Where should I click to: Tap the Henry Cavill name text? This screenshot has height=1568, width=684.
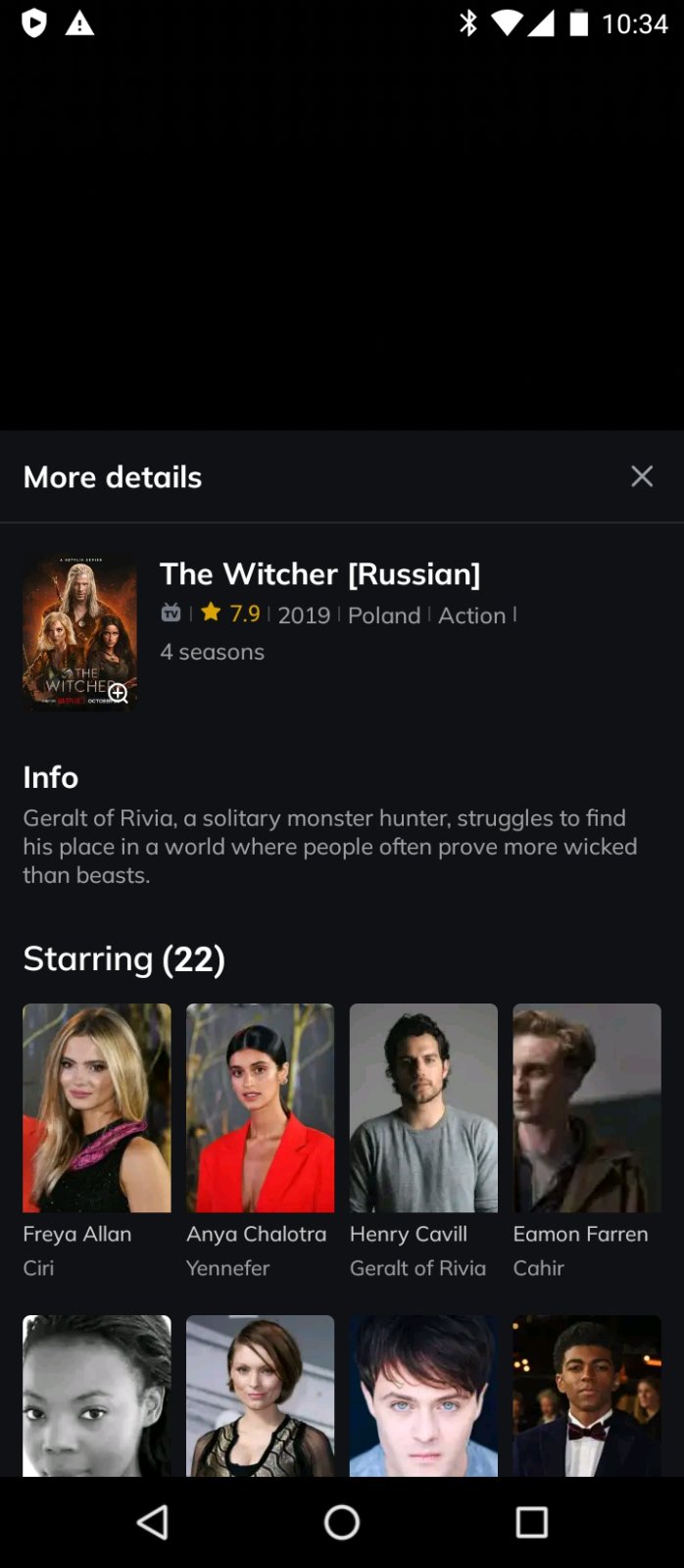pos(409,1235)
